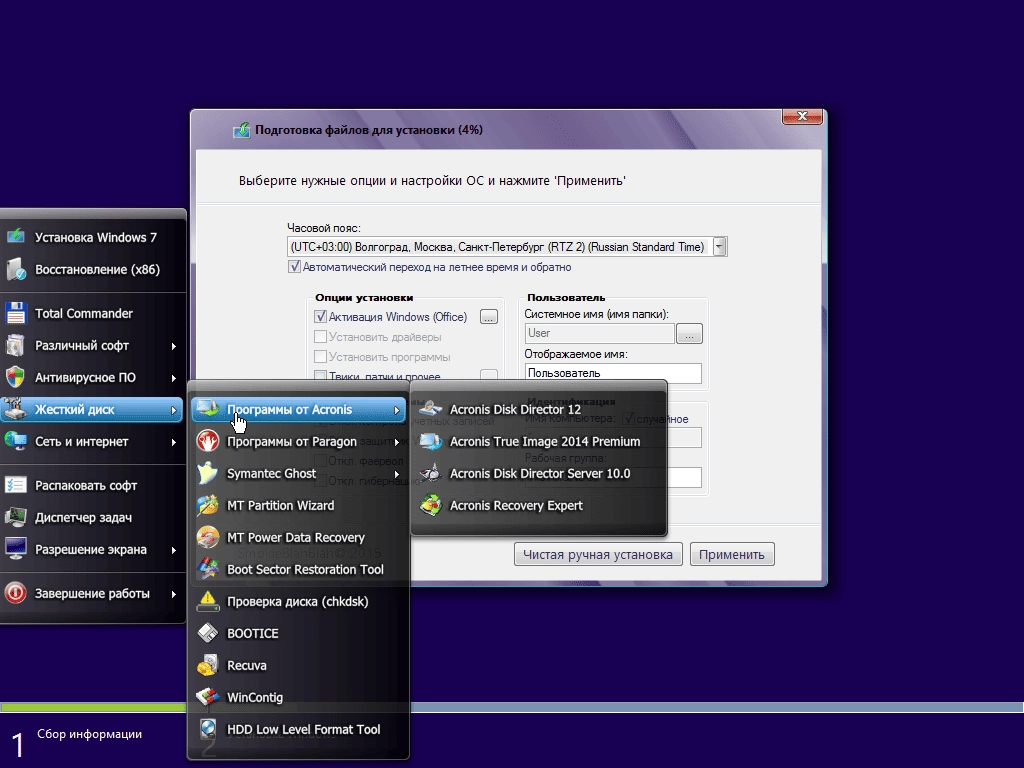
Task: Click the Acronis Recovery Expert icon
Action: pyautogui.click(x=430, y=505)
